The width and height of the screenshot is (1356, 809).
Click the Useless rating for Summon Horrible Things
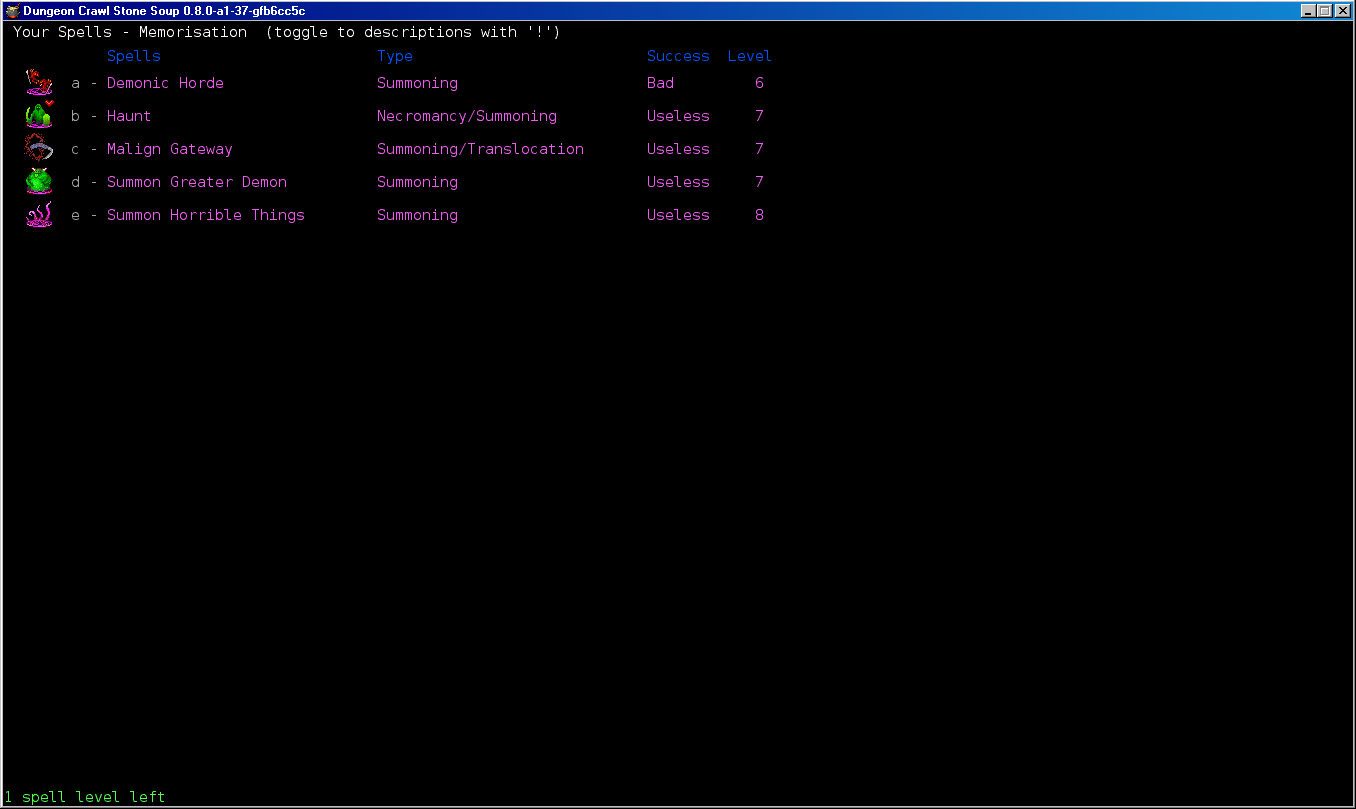[678, 215]
